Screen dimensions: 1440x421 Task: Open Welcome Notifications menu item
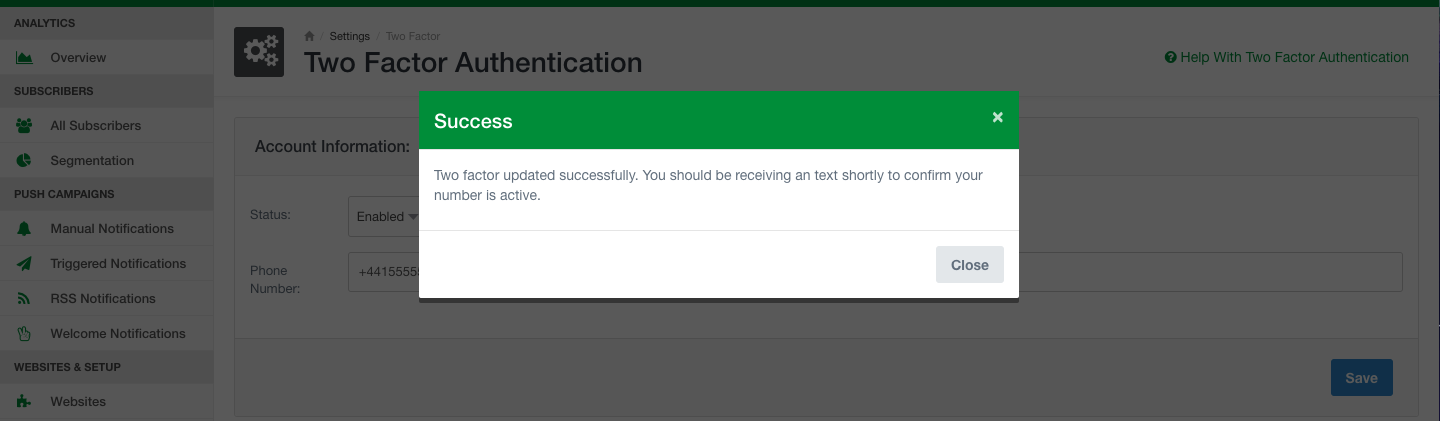coord(118,334)
